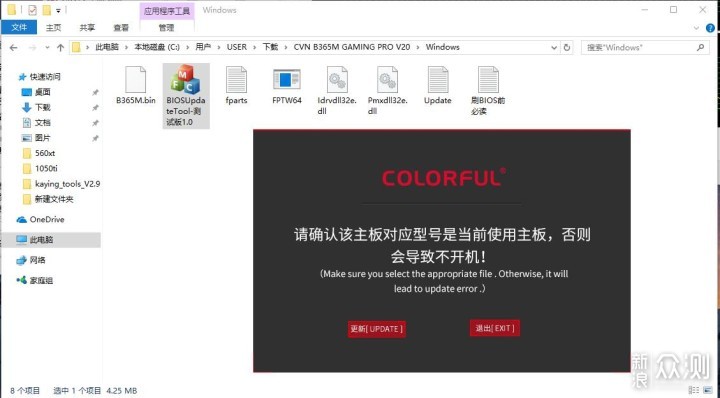Open the recent locations dropdown arrow
The width and height of the screenshot is (720, 398).
pos(47,47)
